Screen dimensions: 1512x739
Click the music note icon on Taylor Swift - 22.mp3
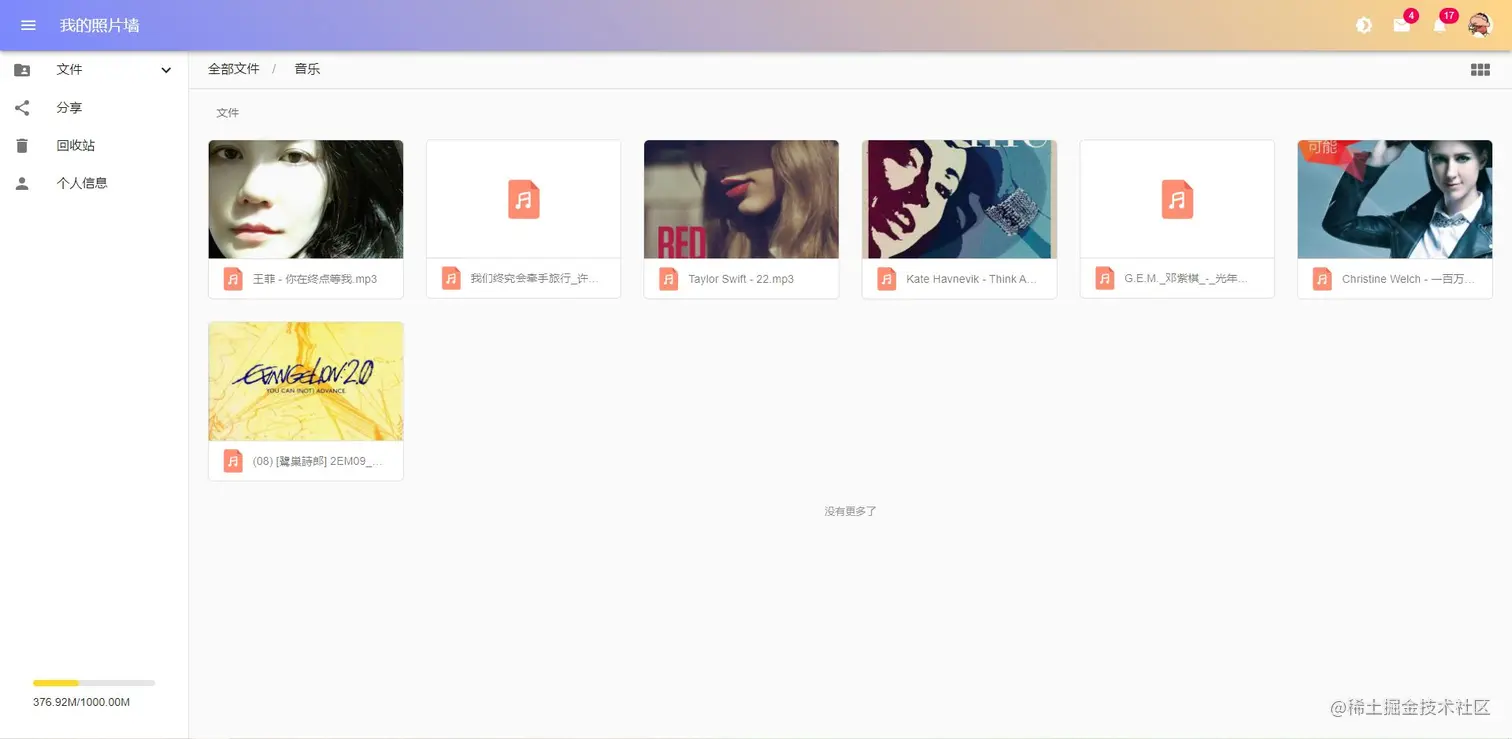coord(668,279)
